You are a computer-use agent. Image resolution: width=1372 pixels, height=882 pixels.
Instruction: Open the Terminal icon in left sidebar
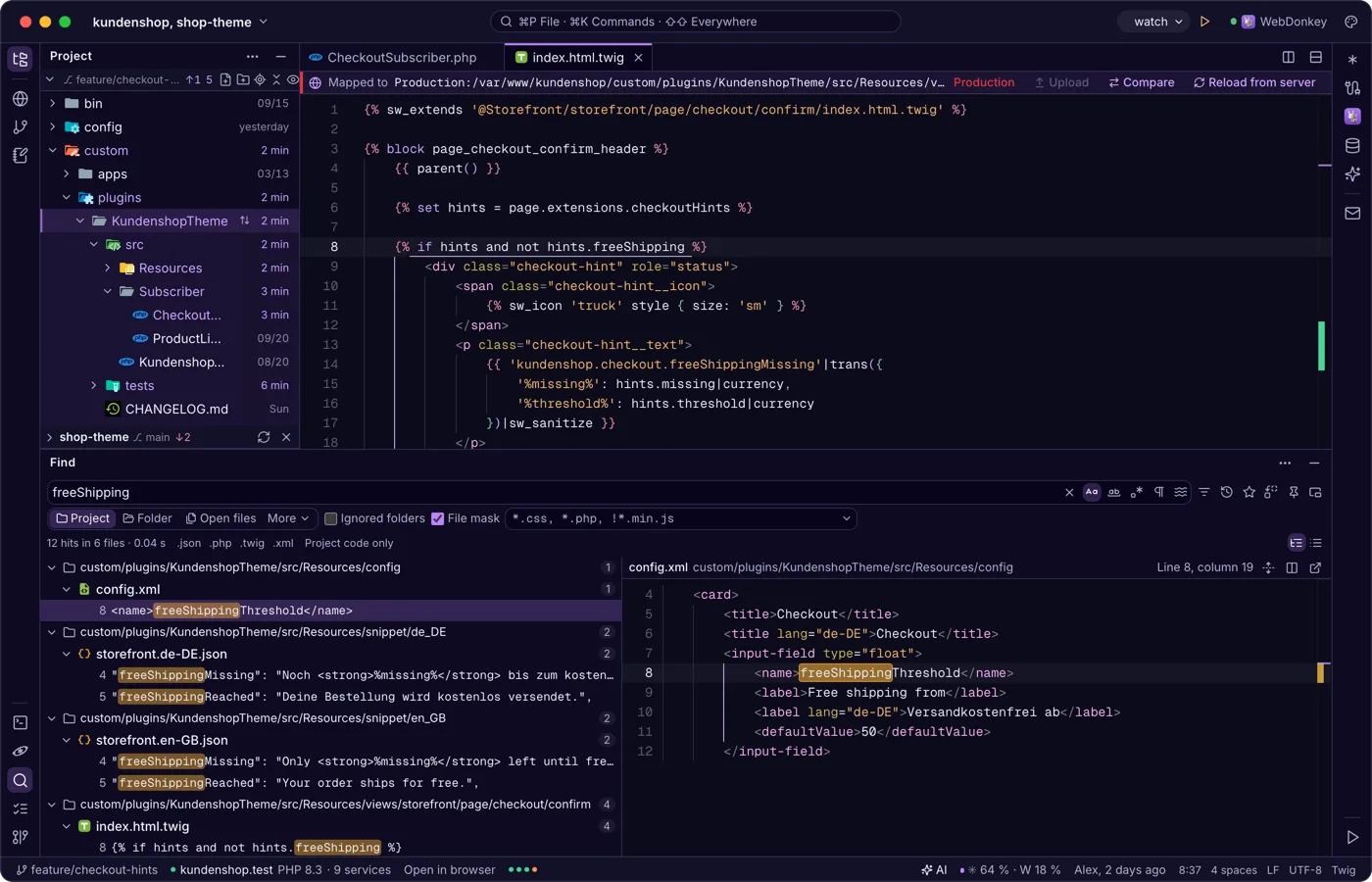[x=21, y=723]
